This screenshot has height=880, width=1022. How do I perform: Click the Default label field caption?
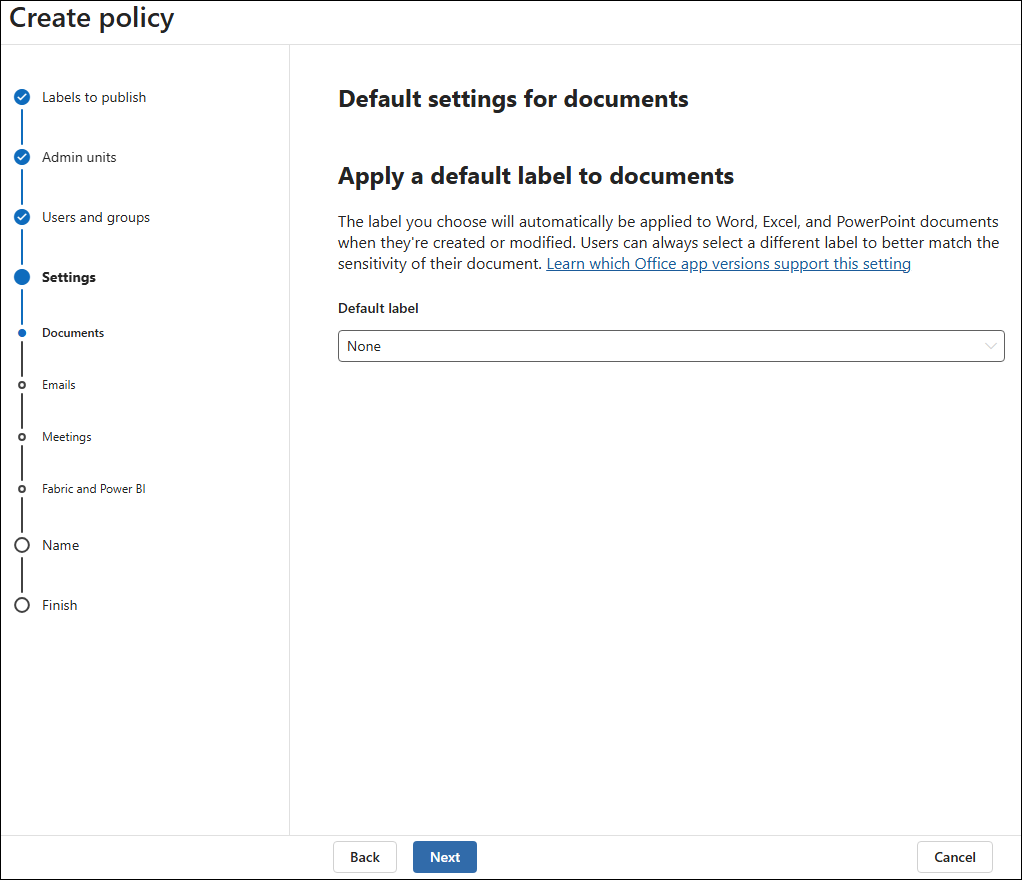[x=378, y=308]
